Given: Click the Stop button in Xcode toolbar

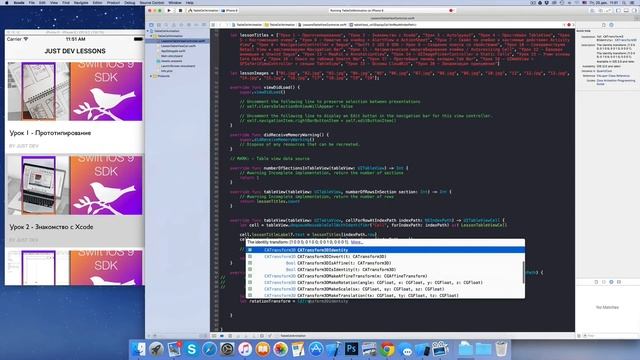Looking at the screenshot, I should coord(180,11).
